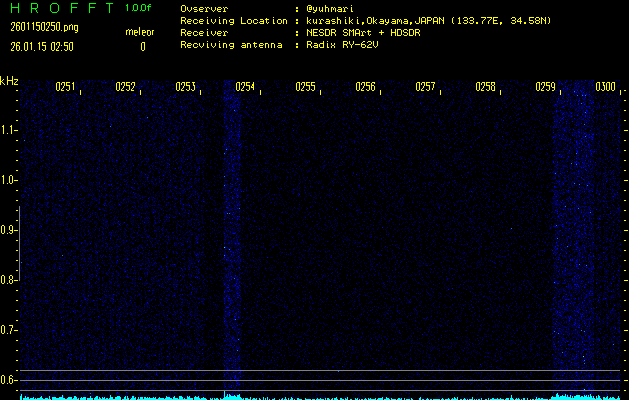Click the noise burst band near 0254
The image size is (629, 400).
click(x=232, y=235)
